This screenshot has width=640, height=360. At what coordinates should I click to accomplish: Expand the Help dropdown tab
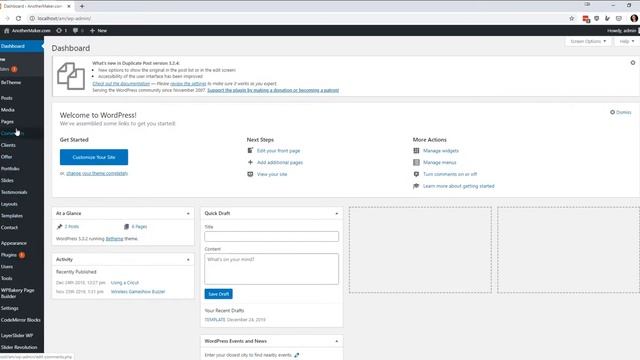[627, 42]
